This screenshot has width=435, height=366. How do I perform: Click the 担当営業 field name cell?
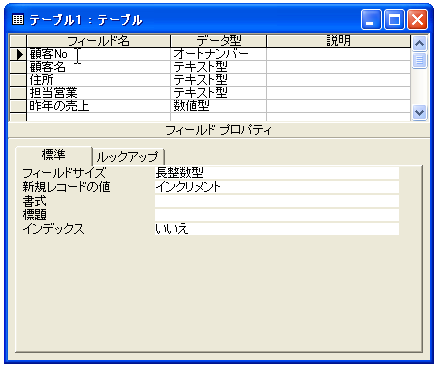pyautogui.click(x=98, y=93)
